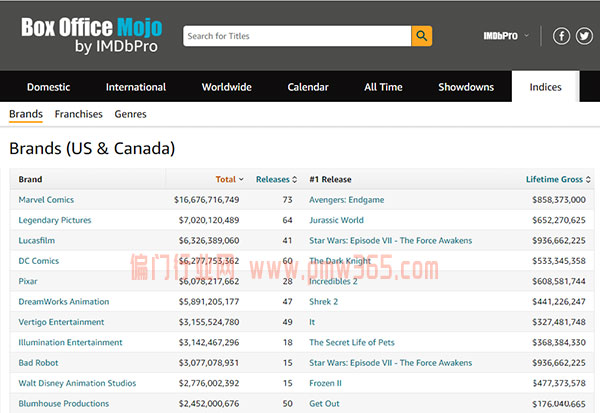Image resolution: width=600 pixels, height=413 pixels.
Task: Open the Facebook icon link
Action: 561,36
